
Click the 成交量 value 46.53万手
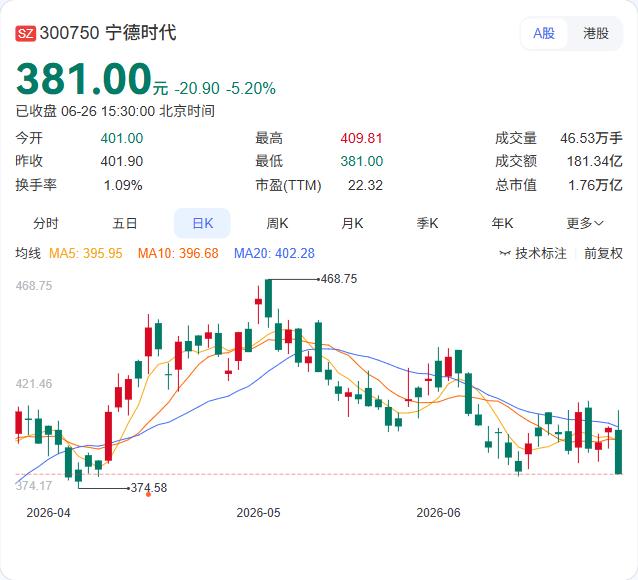[x=591, y=138]
